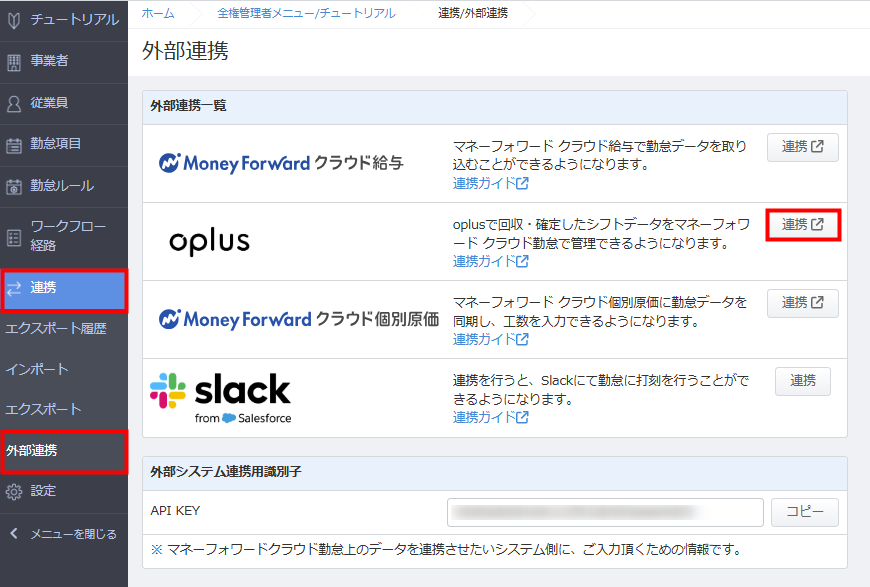This screenshot has width=870, height=587.
Task: Copy the API KEY with コピー button
Action: (805, 512)
